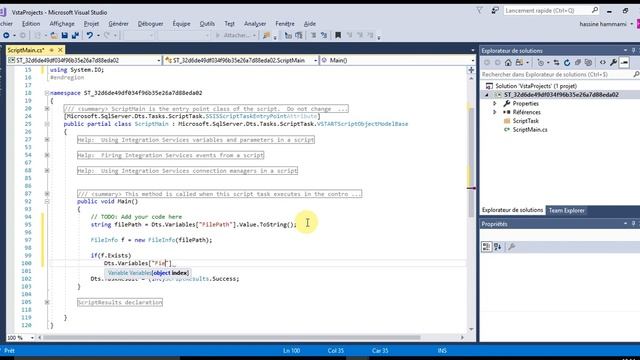The height and width of the screenshot is (360, 640).
Task: Click the feedback icon beside Quick Launch
Action: (x=495, y=10)
